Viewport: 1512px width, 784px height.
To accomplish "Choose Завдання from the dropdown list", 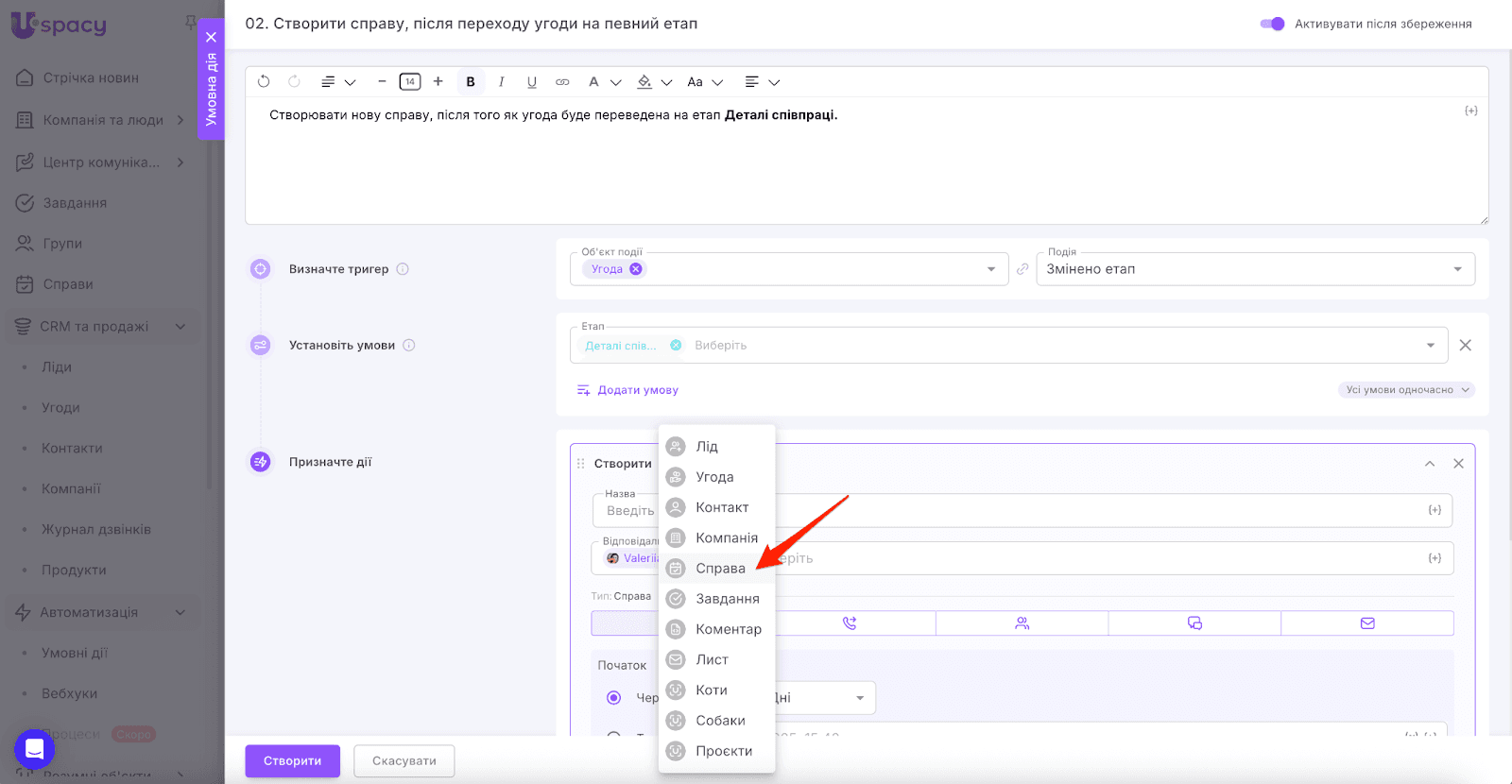I will click(x=727, y=599).
